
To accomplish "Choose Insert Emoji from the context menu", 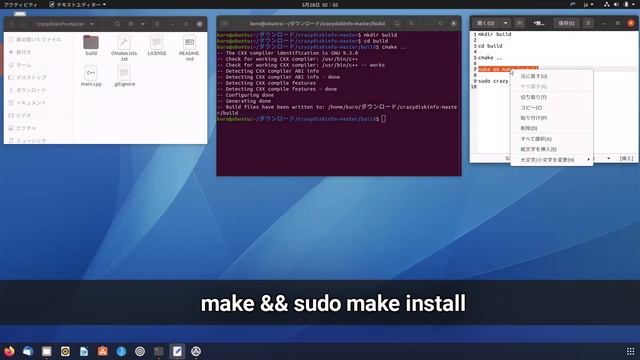I will [x=552, y=149].
